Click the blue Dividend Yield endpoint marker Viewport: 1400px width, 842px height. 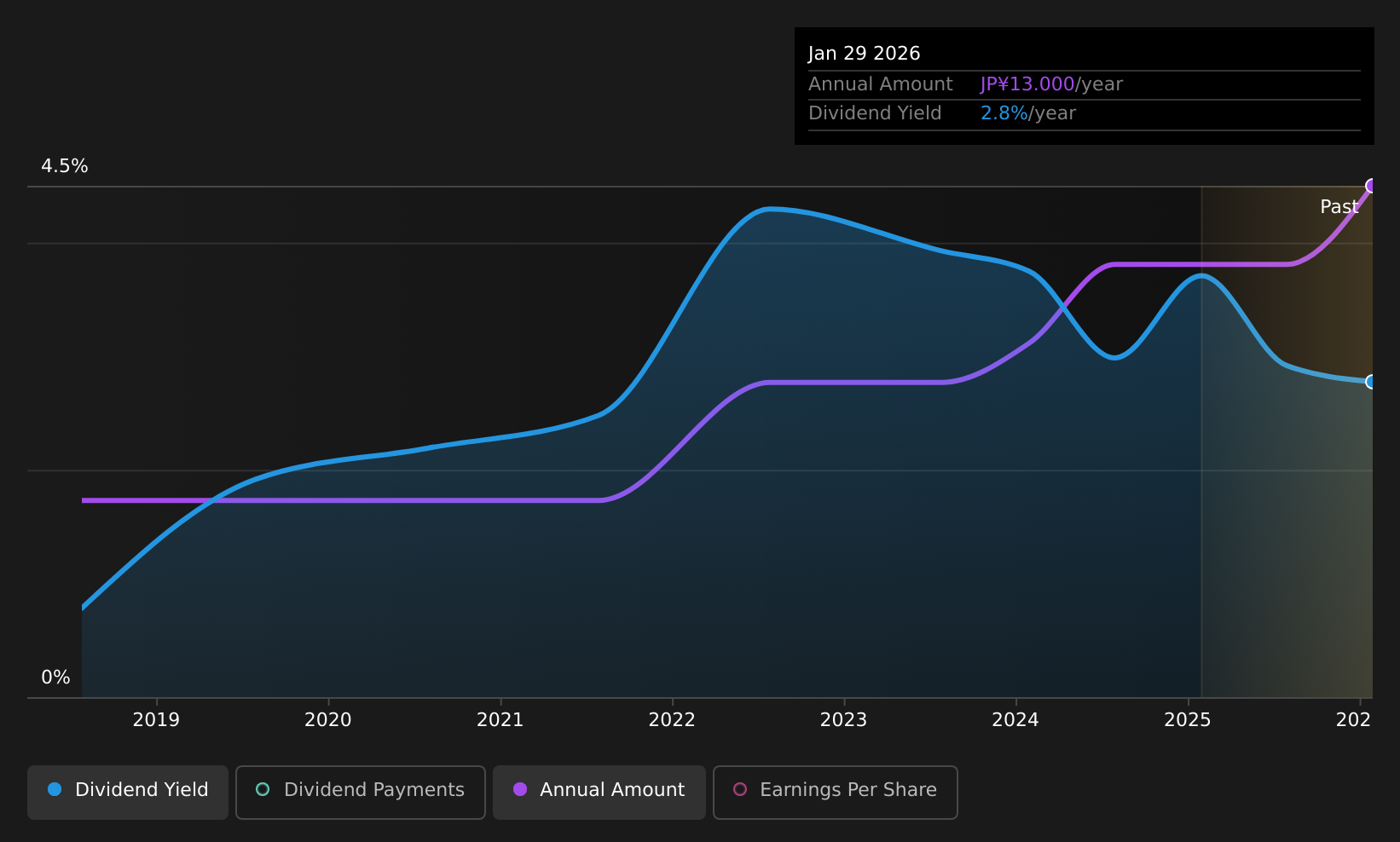pos(1371,381)
